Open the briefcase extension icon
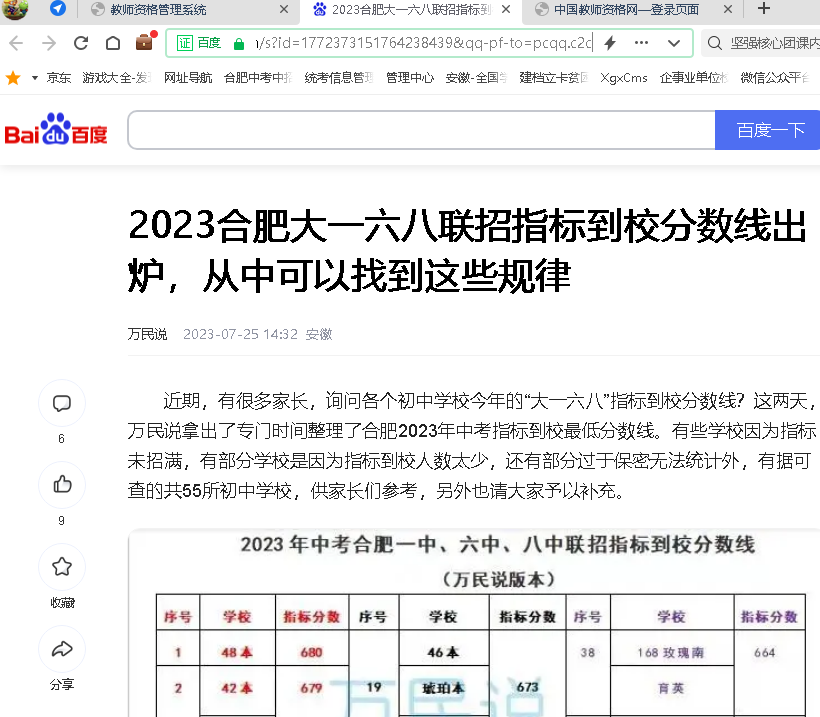This screenshot has width=820, height=717. (145, 42)
